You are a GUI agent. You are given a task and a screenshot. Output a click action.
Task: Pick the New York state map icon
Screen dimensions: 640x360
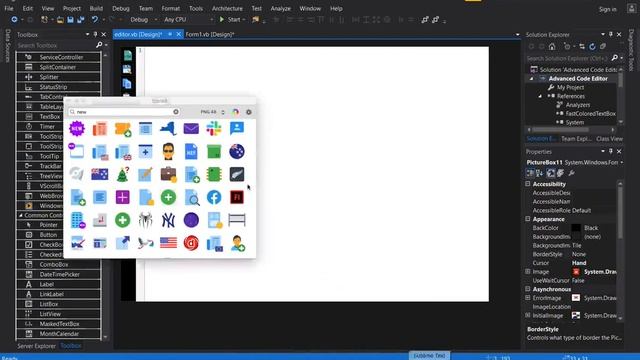168,129
